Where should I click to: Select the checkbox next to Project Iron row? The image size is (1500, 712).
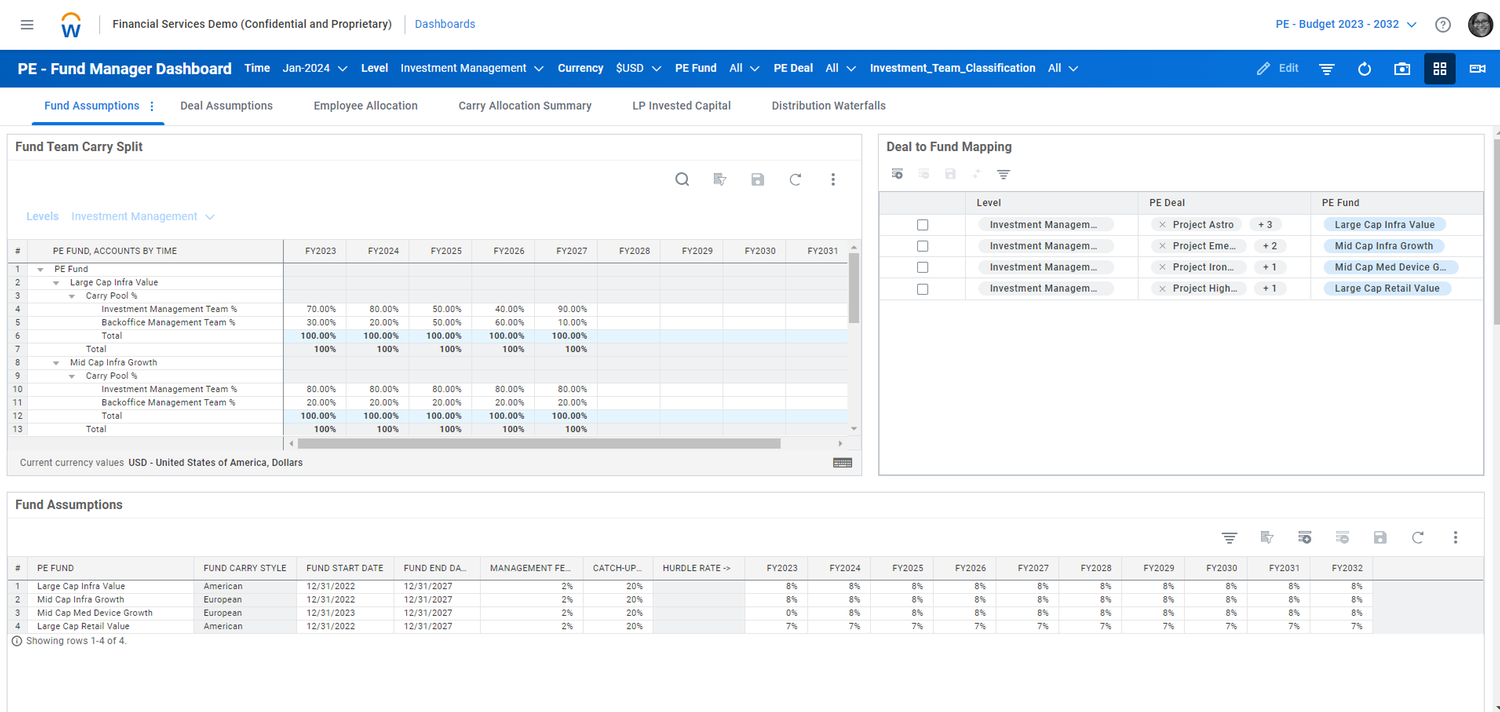(922, 267)
